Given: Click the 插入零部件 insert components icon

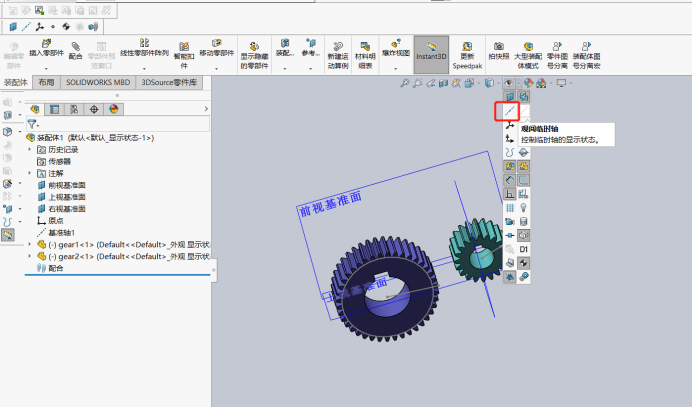Looking at the screenshot, I should [46, 44].
